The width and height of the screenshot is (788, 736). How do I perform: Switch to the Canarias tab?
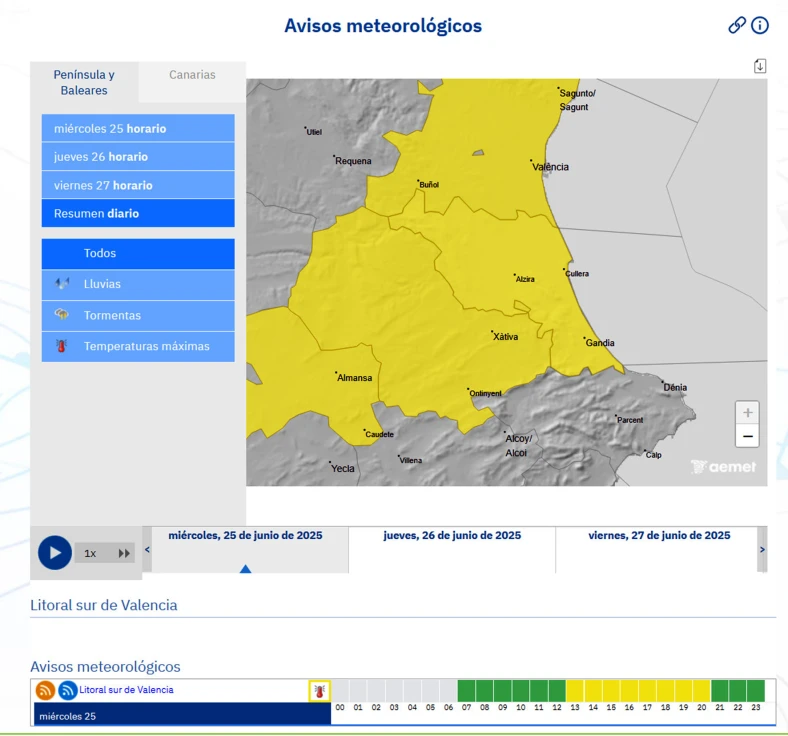(x=192, y=75)
